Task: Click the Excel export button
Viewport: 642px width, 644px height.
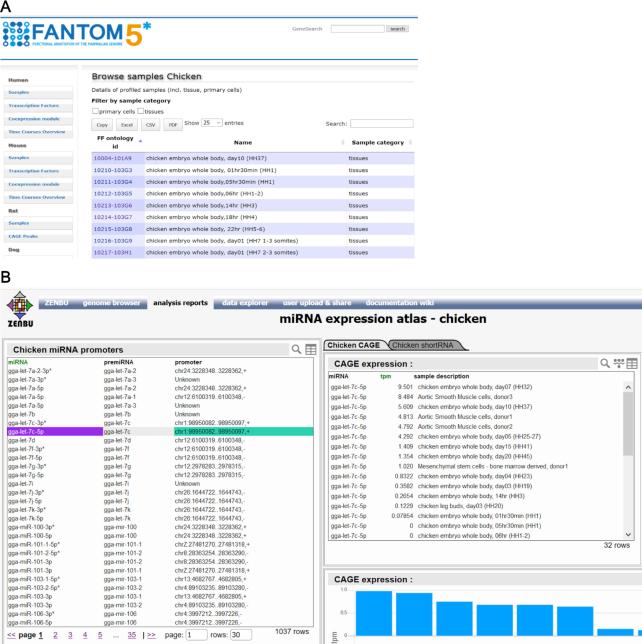Action: tap(126, 124)
